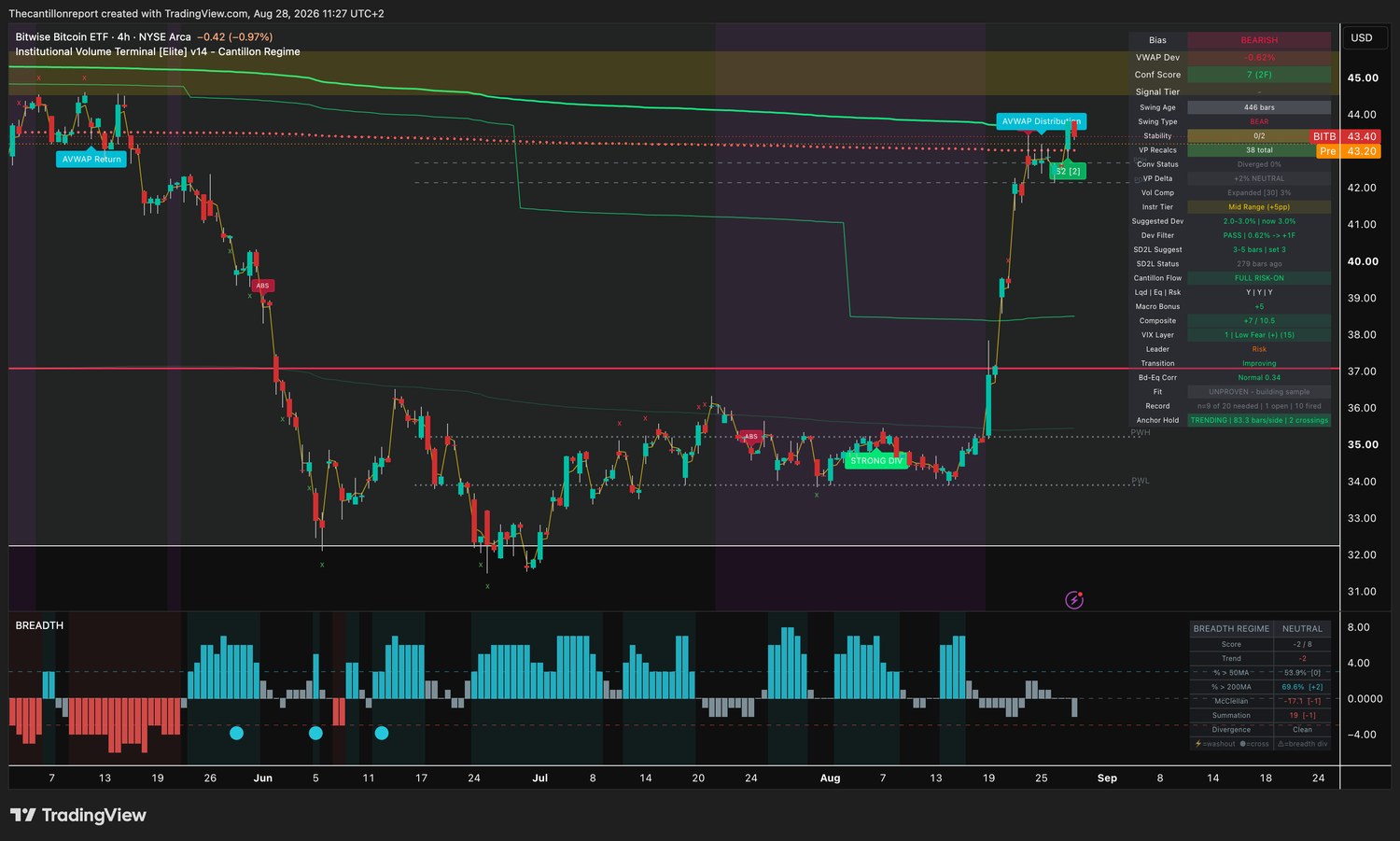This screenshot has width=1400, height=841.
Task: Select the cross dot marker near Jun 5
Action: click(x=315, y=733)
